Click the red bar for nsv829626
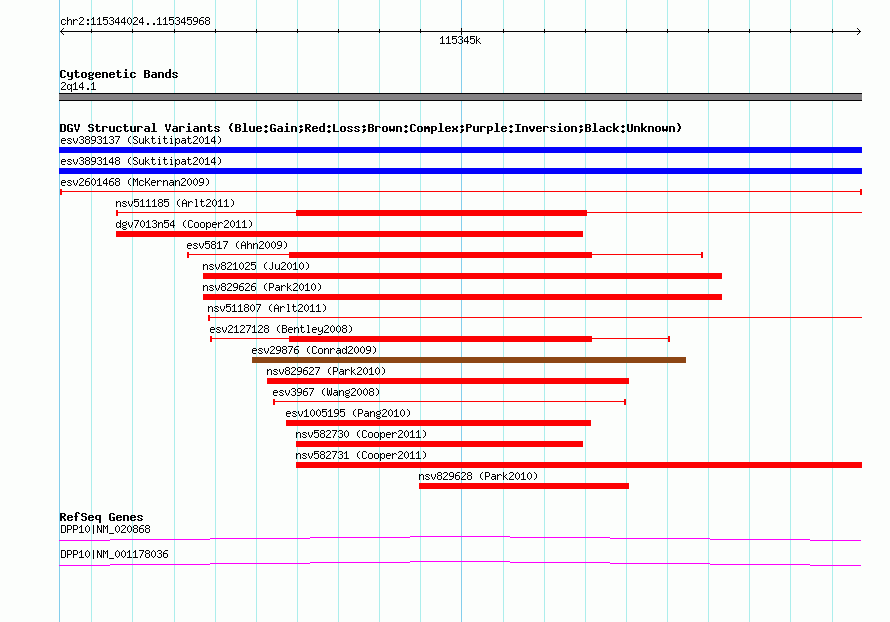This screenshot has height=622, width=890. [x=462, y=297]
